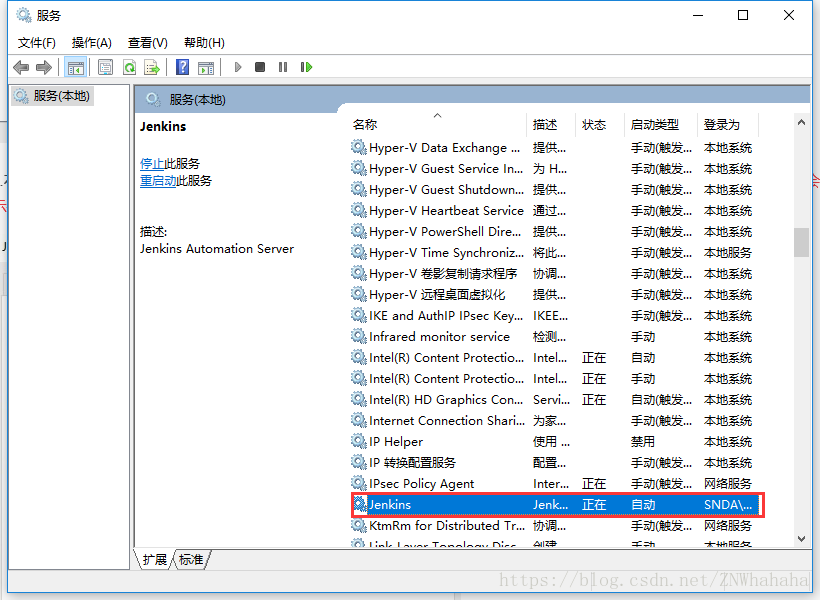Click the Refresh toolbar icon
The image size is (820, 600).
point(129,67)
